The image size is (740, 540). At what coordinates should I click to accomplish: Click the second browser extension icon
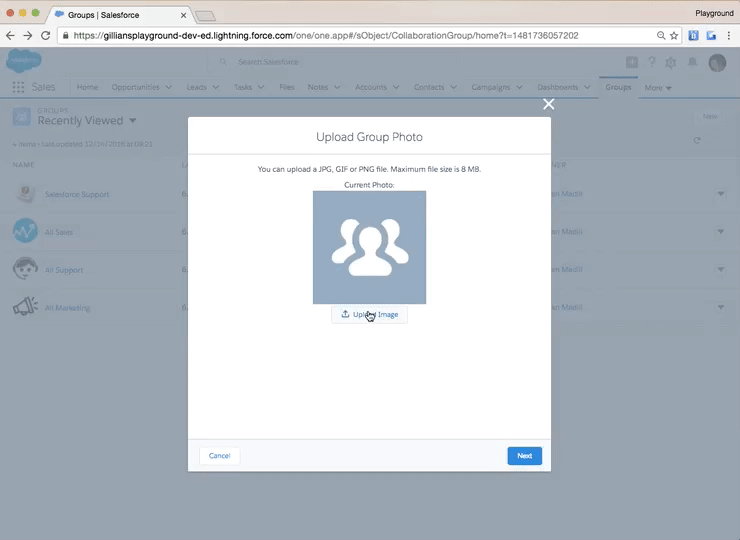click(711, 35)
